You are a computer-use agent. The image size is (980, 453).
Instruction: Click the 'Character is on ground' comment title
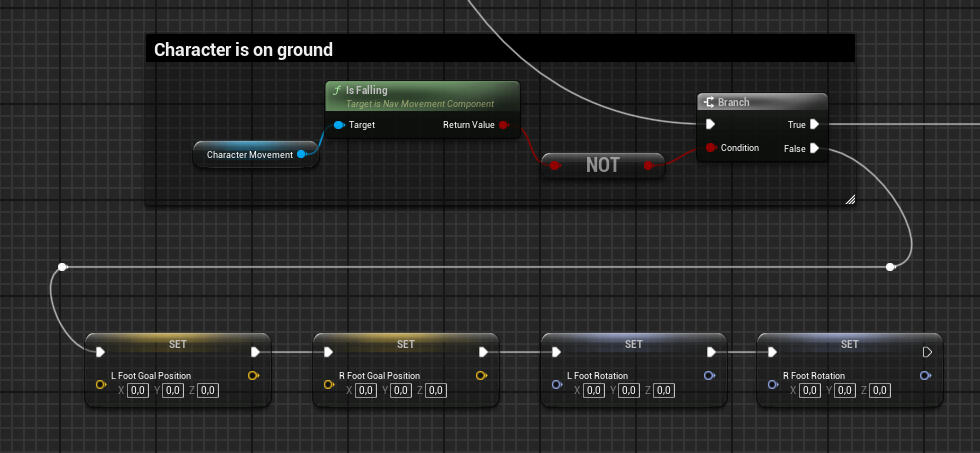coord(243,49)
